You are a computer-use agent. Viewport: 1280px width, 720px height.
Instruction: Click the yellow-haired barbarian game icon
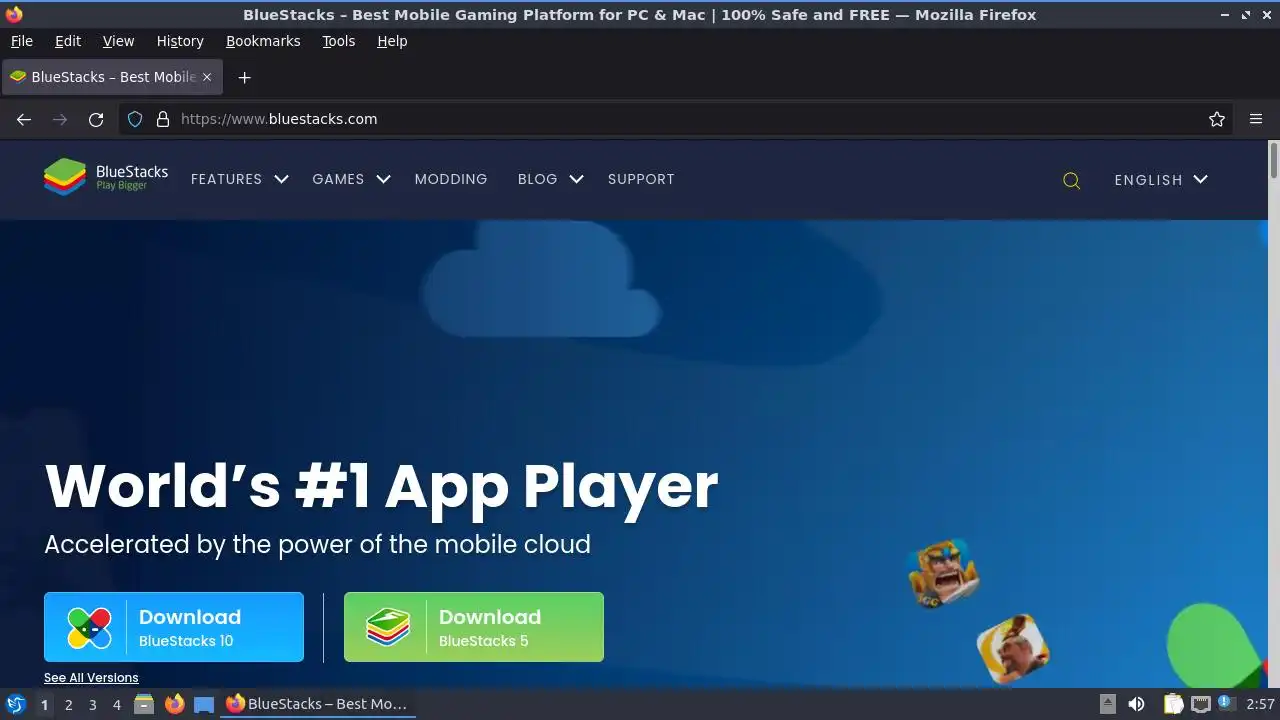coord(943,574)
